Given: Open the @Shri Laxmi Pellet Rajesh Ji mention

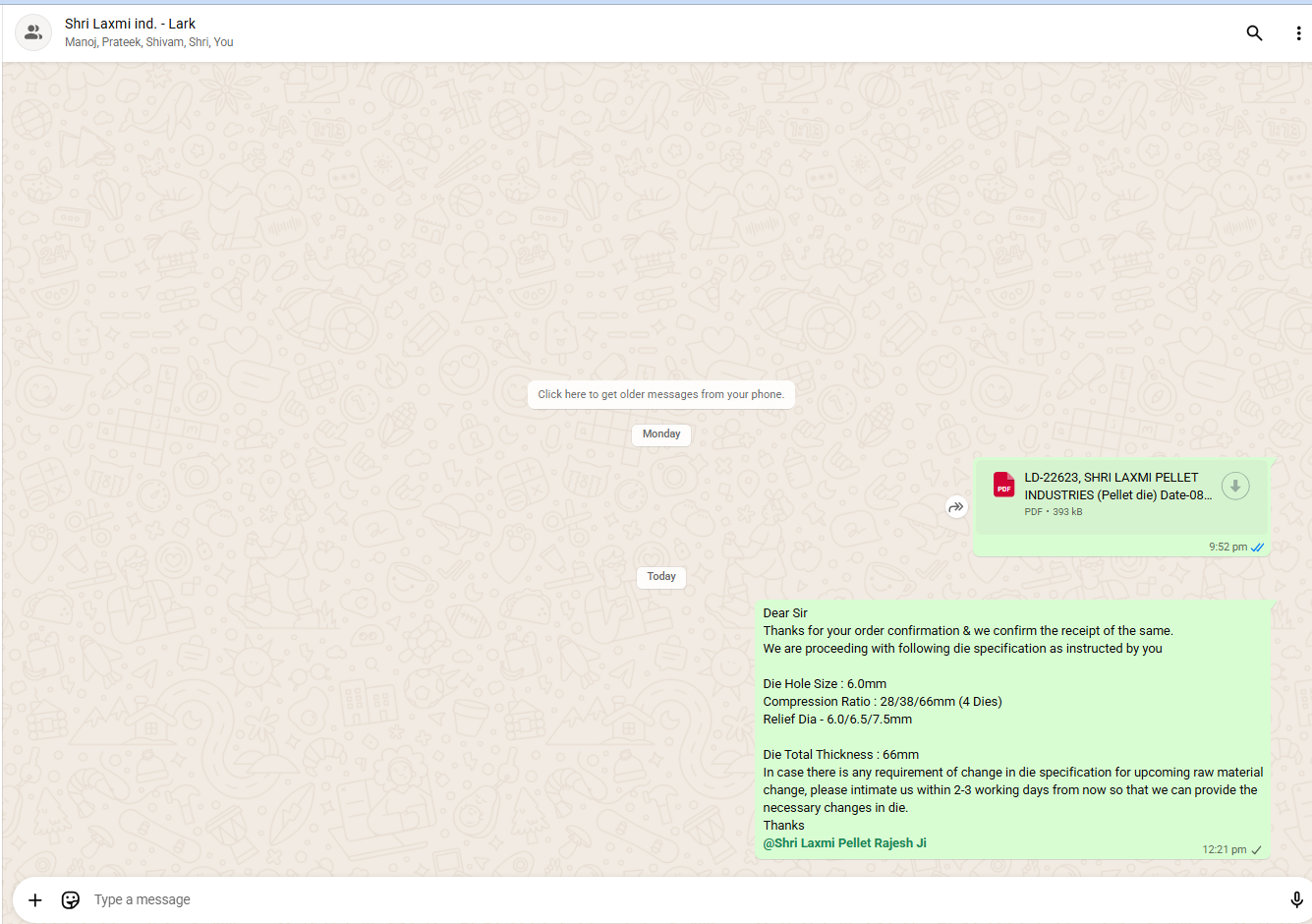Looking at the screenshot, I should [x=844, y=843].
